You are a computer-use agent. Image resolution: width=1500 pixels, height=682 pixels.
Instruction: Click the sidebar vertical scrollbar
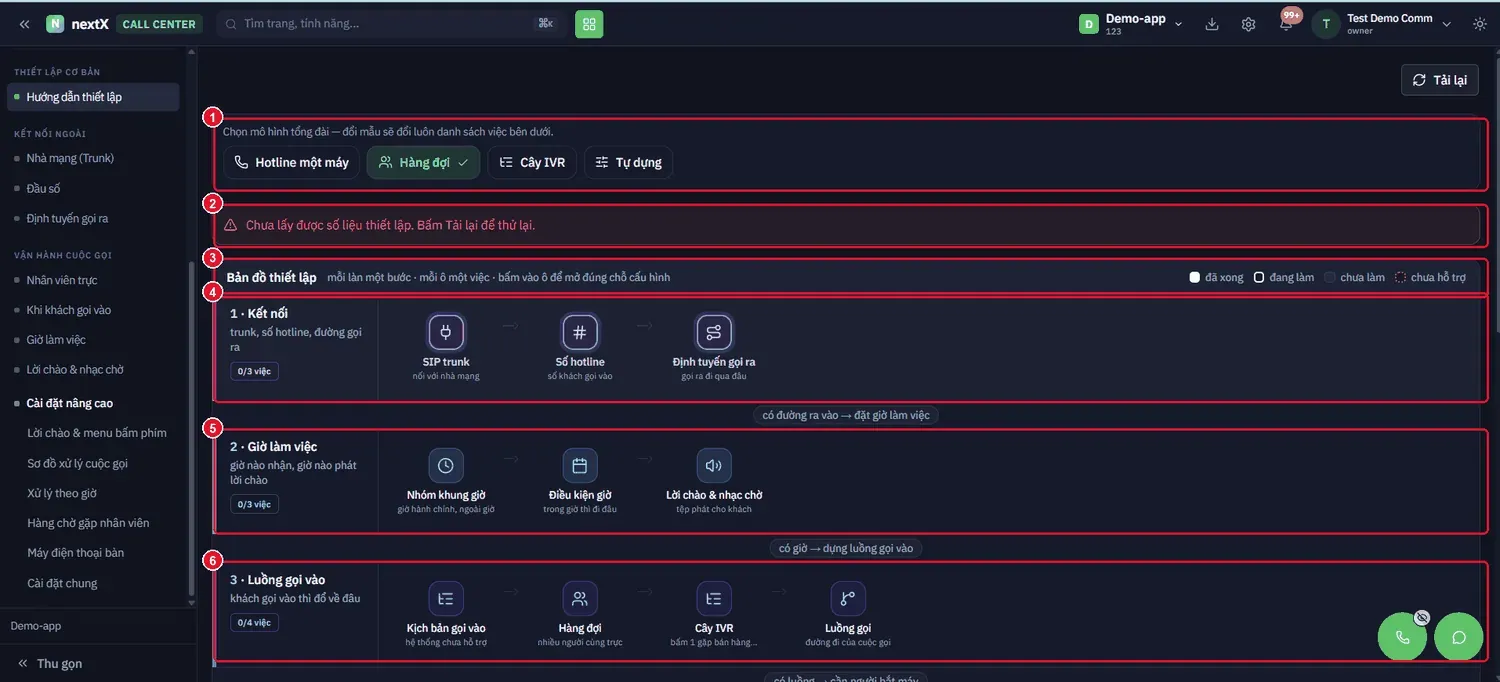click(190, 430)
